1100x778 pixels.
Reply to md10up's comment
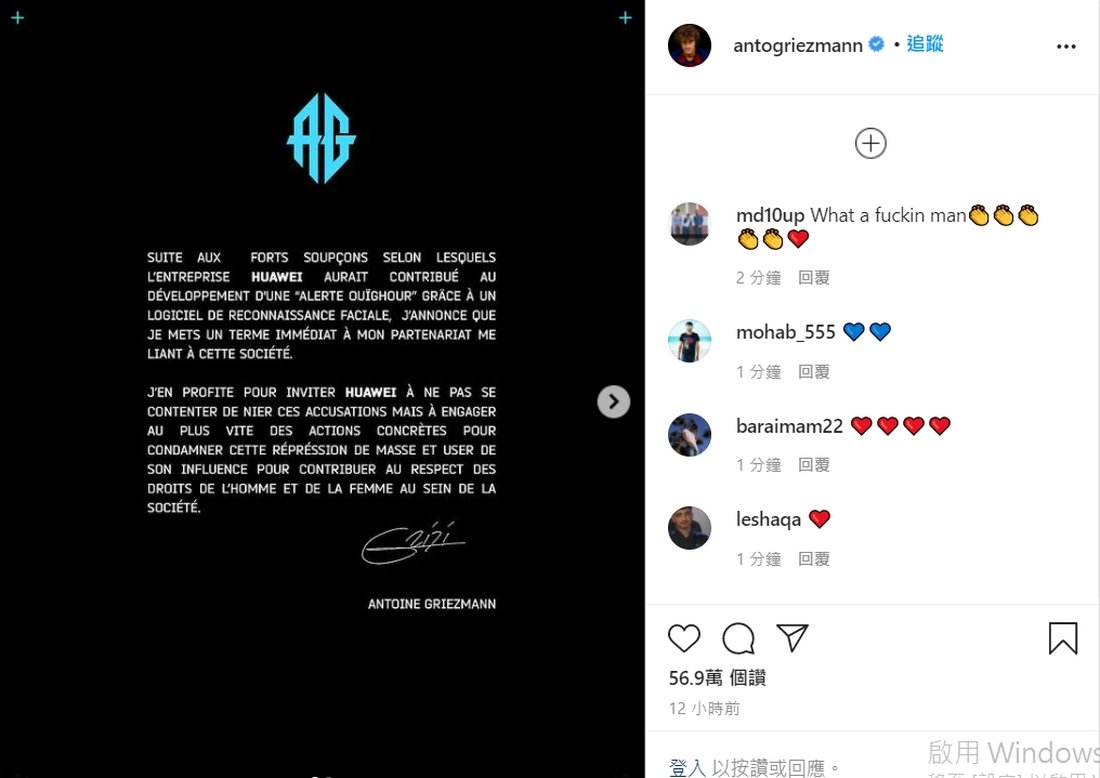coord(814,278)
